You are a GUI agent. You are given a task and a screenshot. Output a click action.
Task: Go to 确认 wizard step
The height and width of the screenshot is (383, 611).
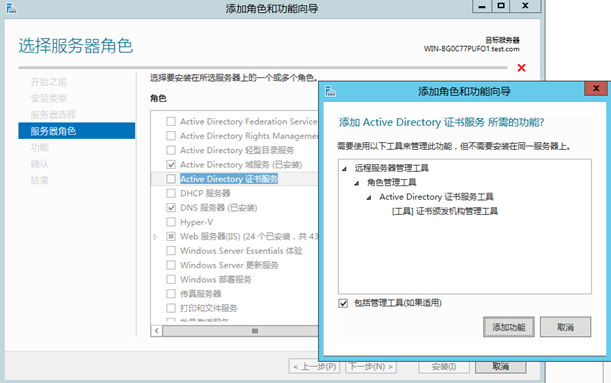pyautogui.click(x=39, y=164)
